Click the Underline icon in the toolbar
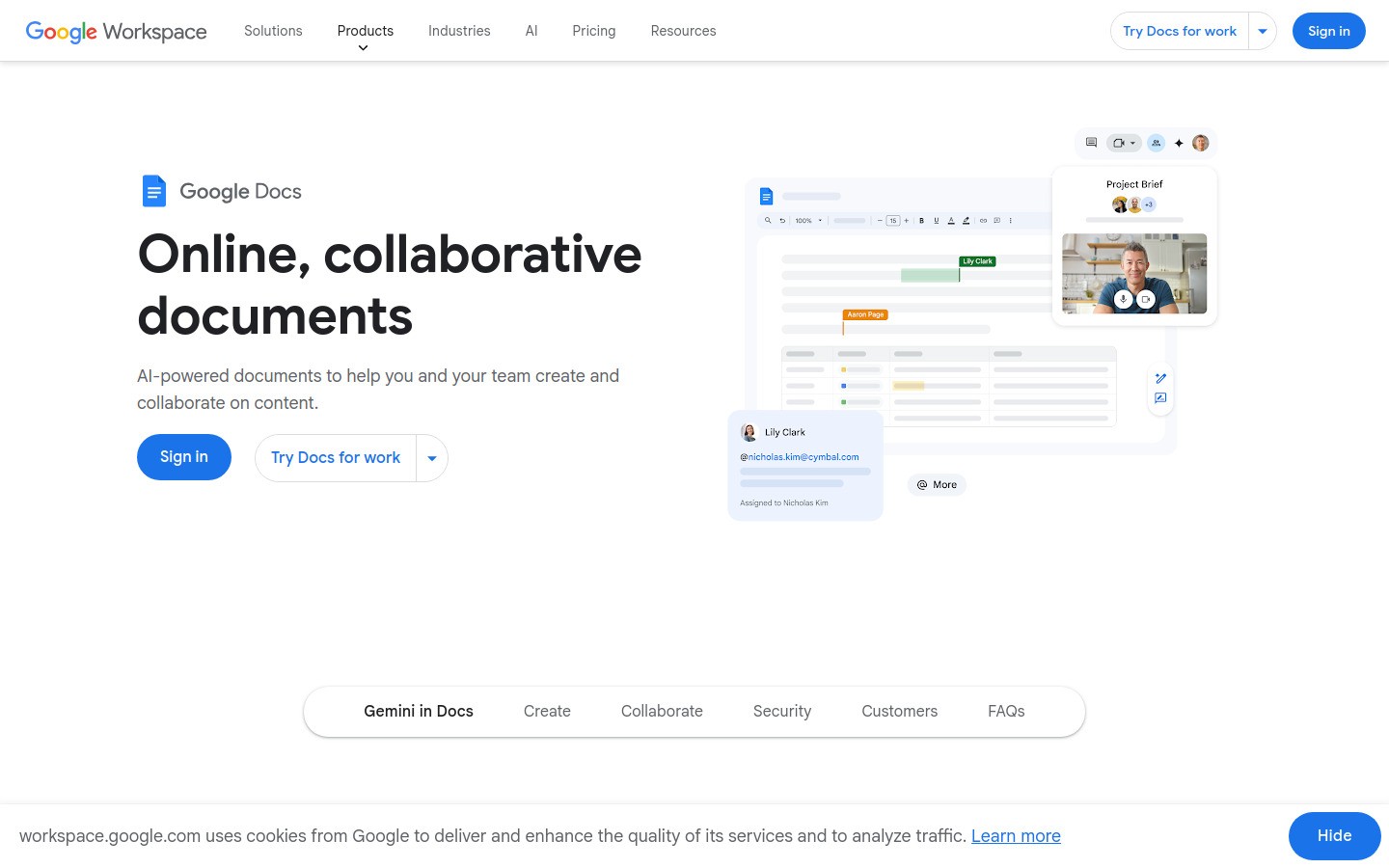 (x=936, y=220)
